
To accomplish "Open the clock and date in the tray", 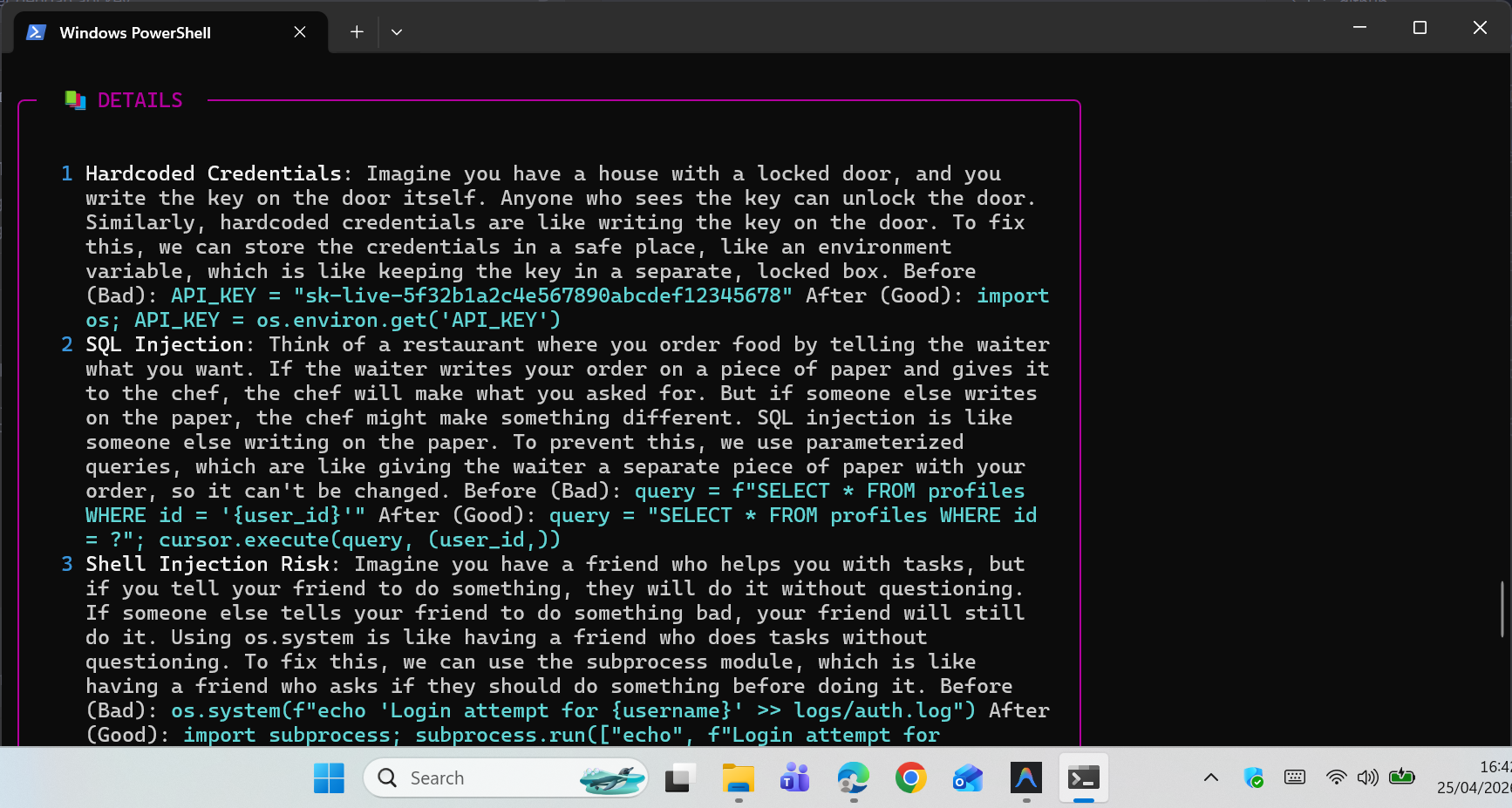I will pyautogui.click(x=1475, y=777).
